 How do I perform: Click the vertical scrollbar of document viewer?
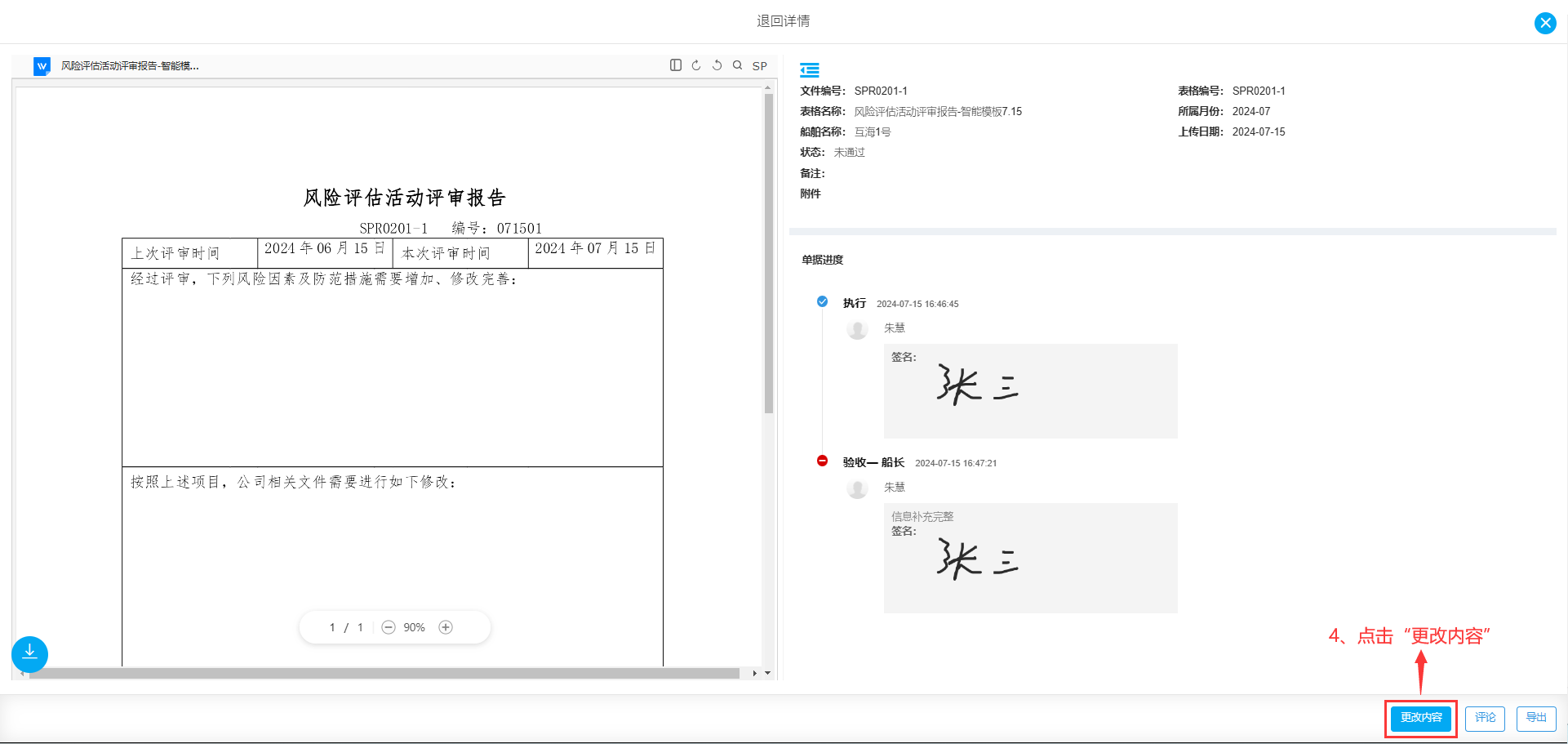pyautogui.click(x=768, y=253)
